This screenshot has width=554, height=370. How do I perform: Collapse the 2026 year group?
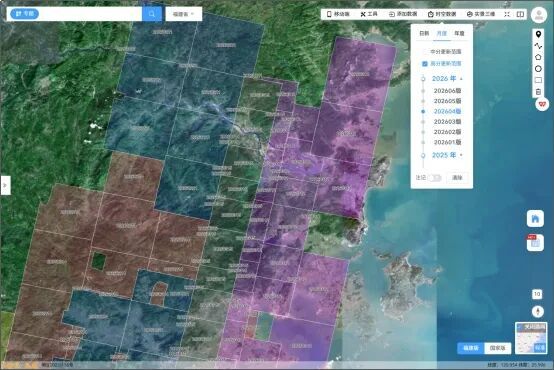coord(461,79)
